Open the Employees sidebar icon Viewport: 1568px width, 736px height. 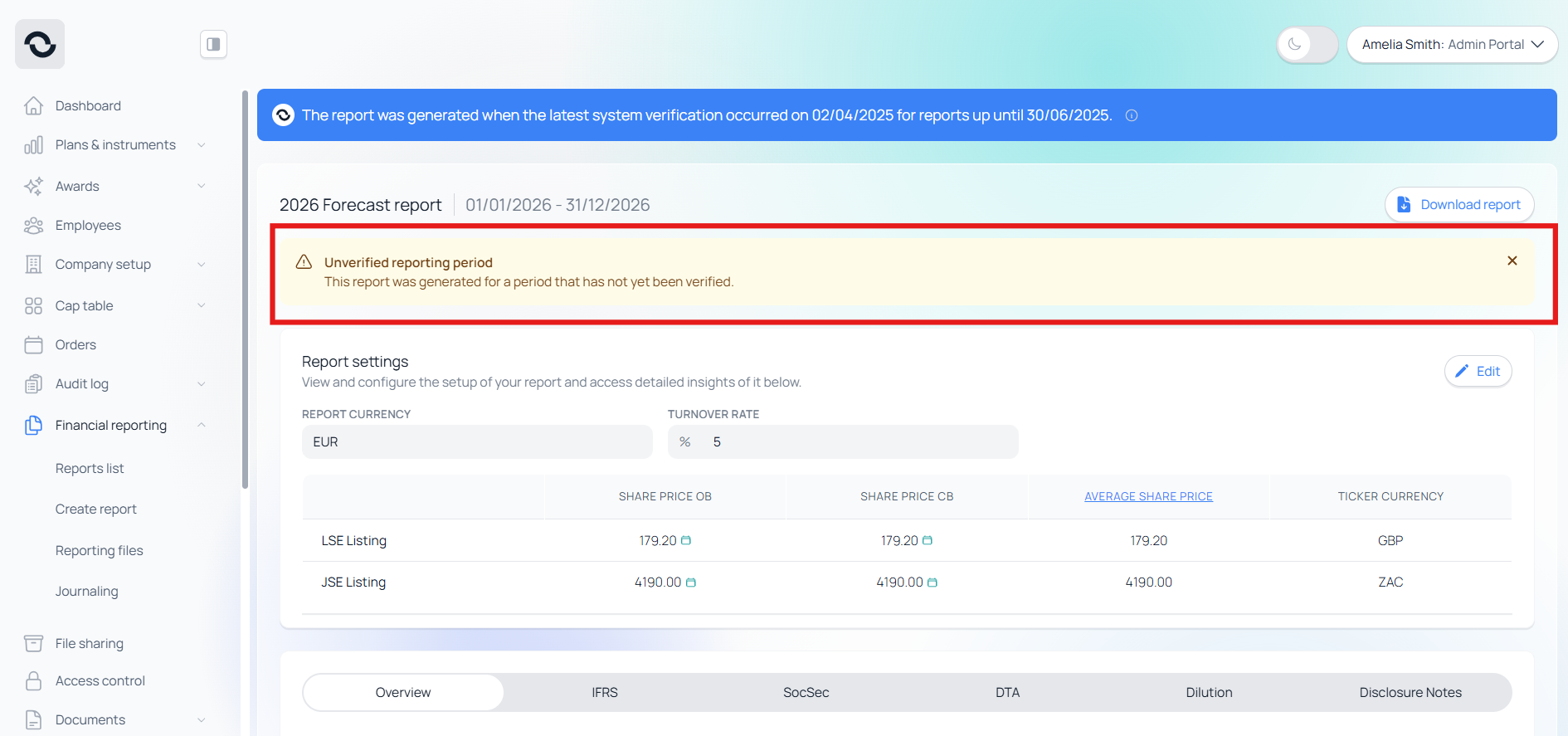click(33, 226)
